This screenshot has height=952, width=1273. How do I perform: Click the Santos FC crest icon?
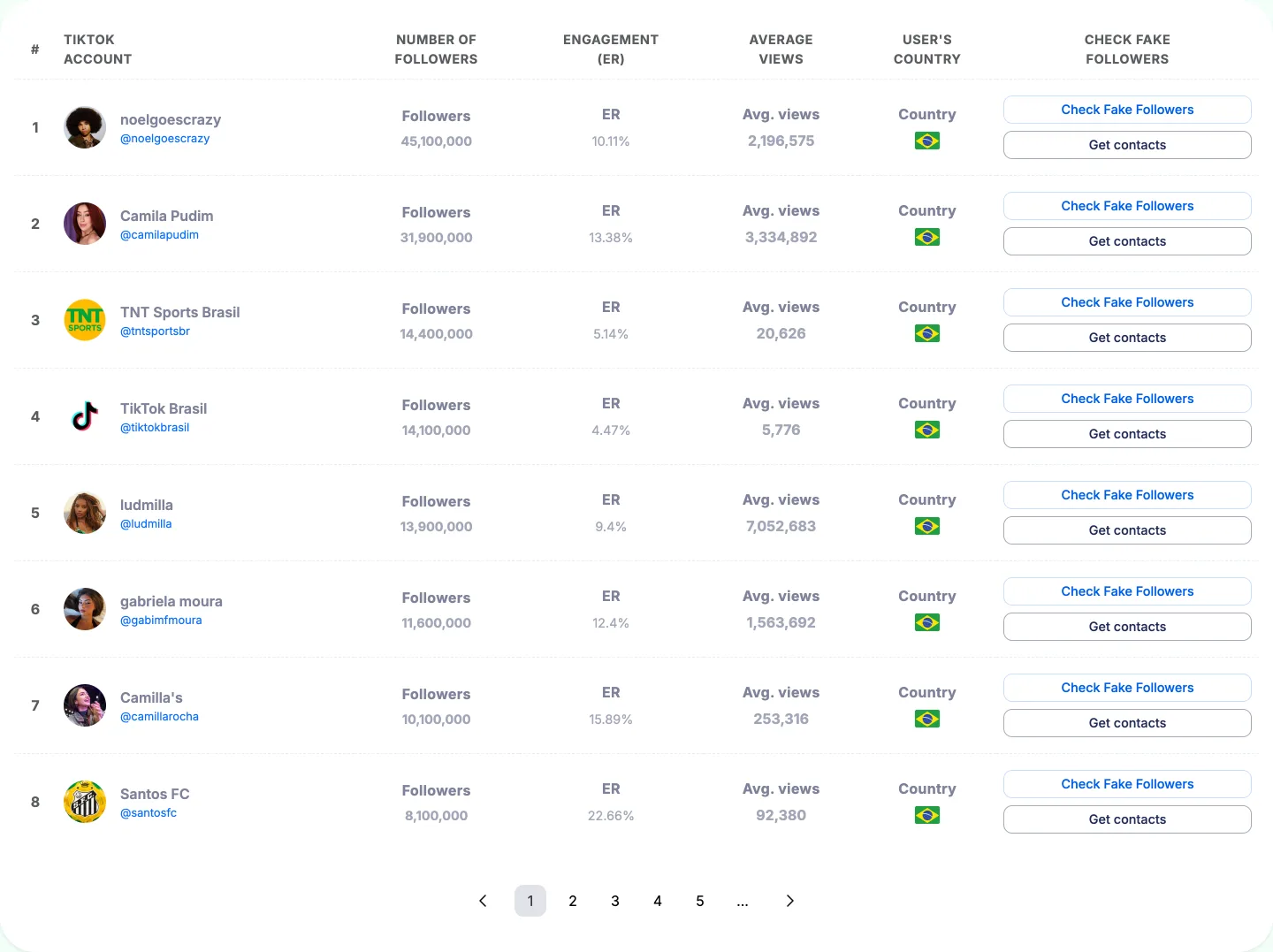coord(85,802)
